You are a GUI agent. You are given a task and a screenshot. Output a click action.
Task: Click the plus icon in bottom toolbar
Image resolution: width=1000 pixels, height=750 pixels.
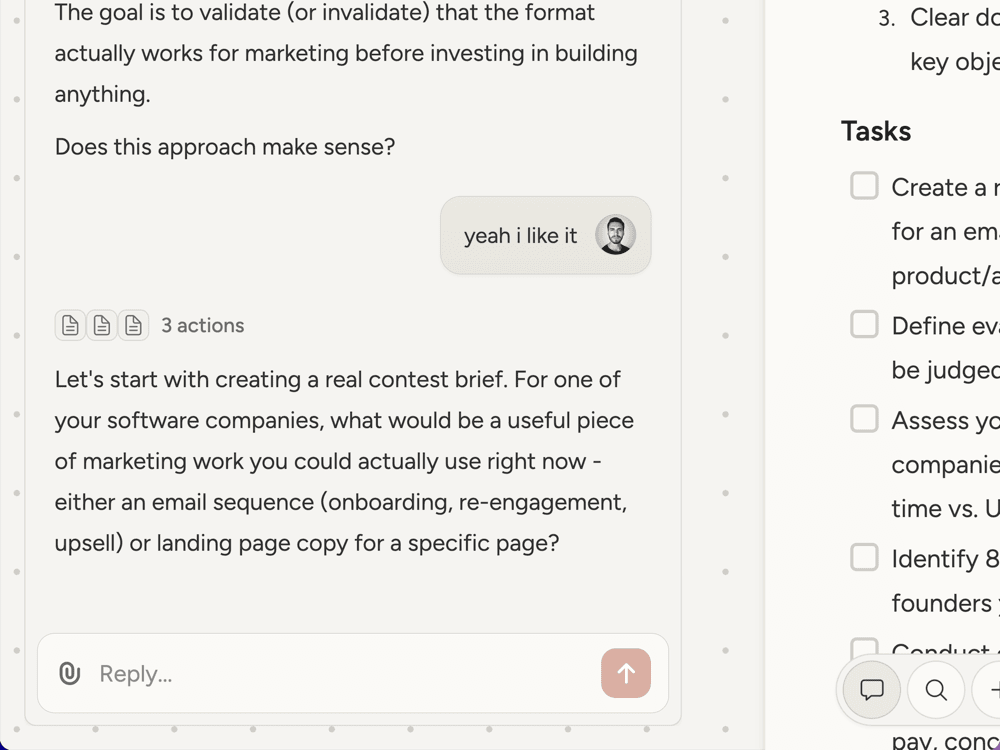[x=994, y=690]
